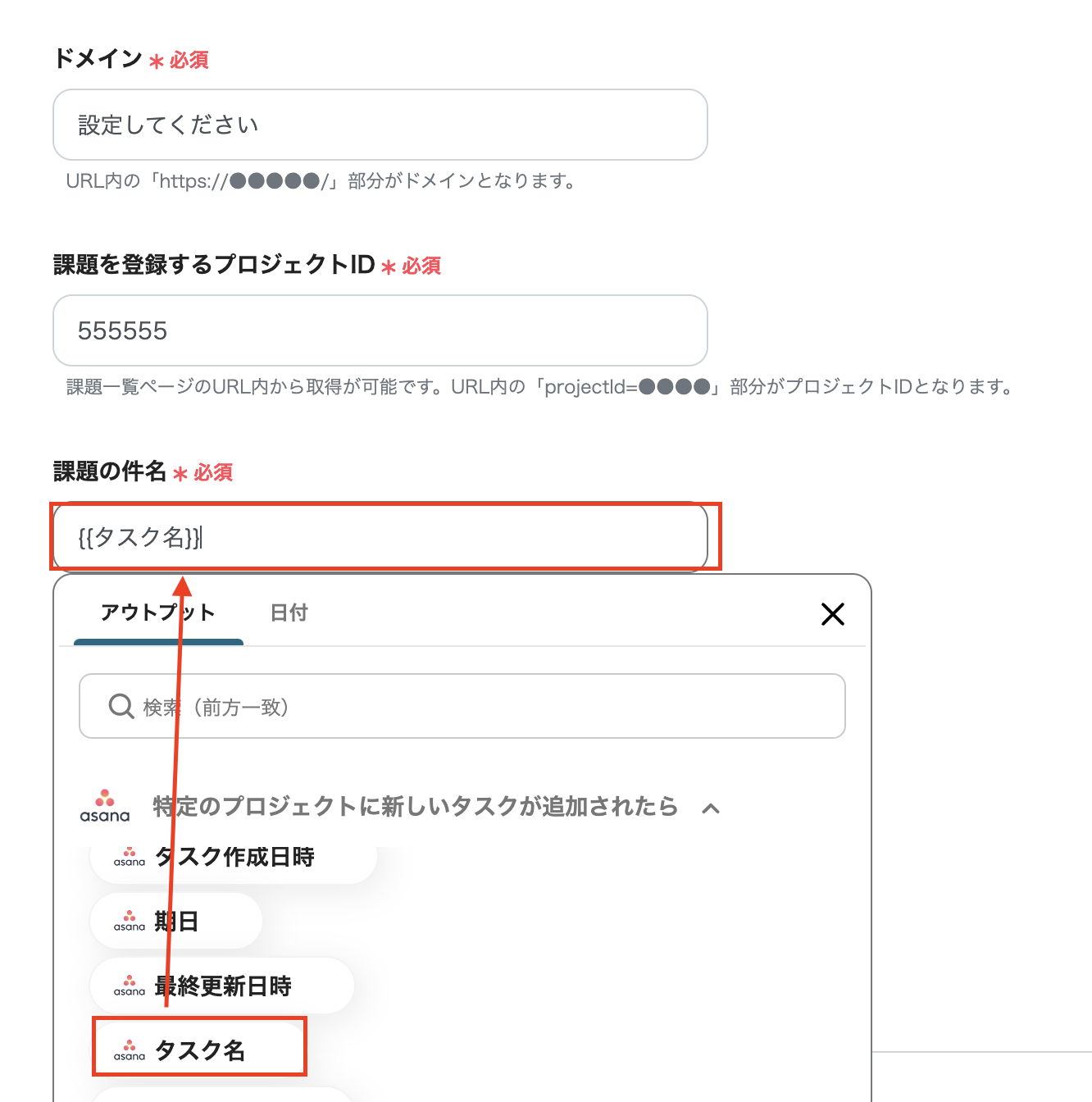Close the output picker with the X icon

coord(833,614)
